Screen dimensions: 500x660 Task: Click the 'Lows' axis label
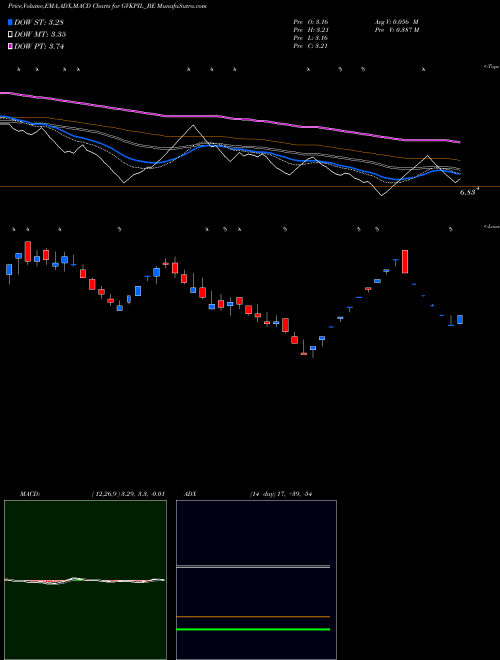[492, 226]
